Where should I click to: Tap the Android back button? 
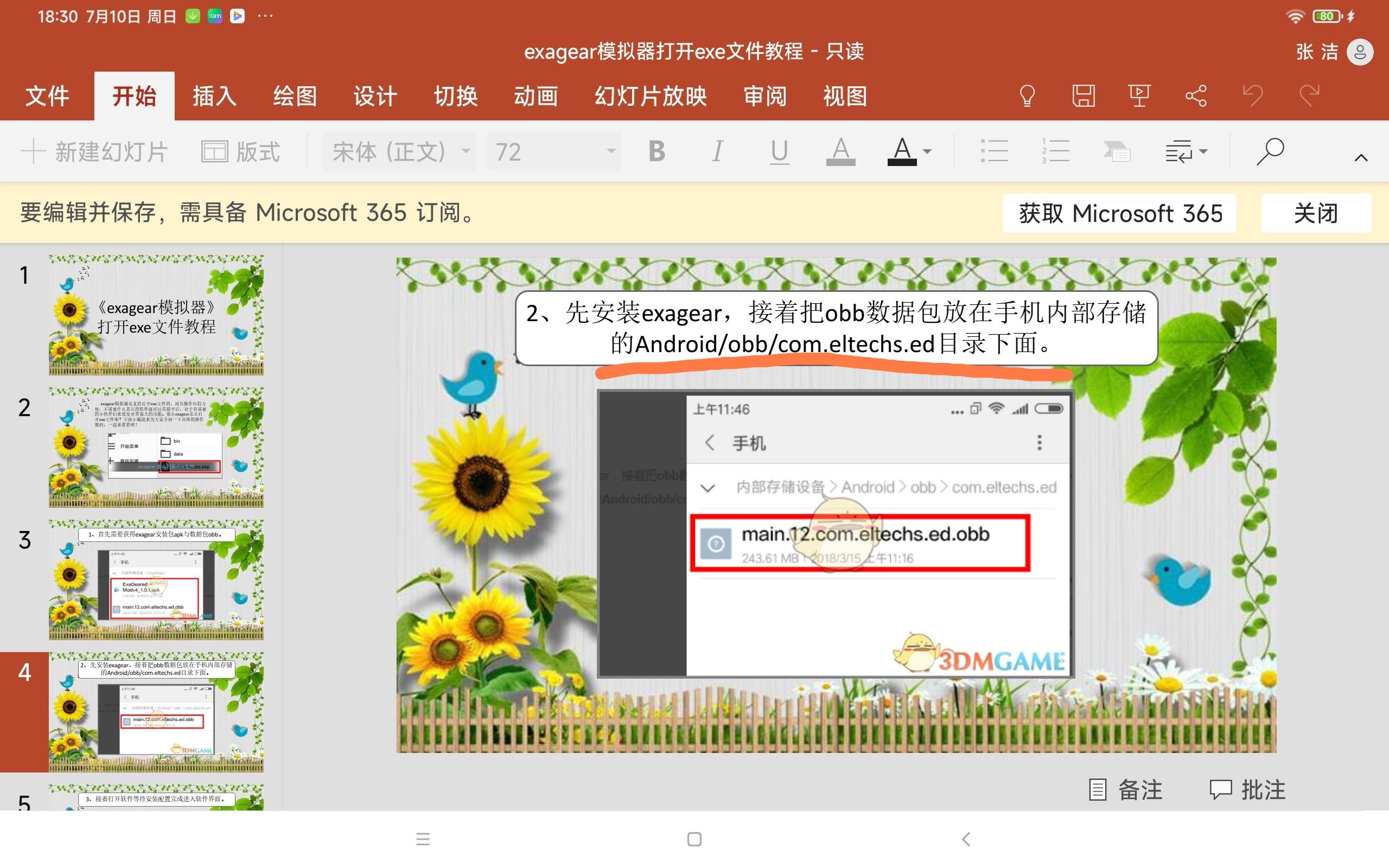click(966, 839)
